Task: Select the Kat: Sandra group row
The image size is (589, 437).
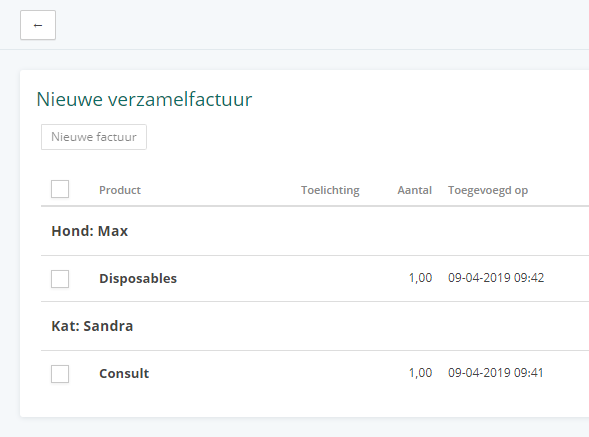Action: click(315, 326)
